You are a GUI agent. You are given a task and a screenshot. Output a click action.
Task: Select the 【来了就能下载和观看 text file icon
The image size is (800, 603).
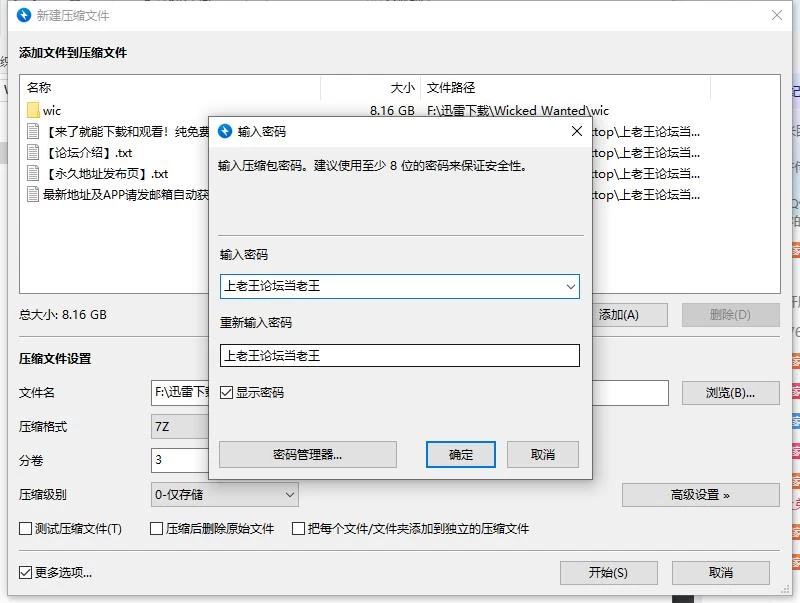pos(33,131)
